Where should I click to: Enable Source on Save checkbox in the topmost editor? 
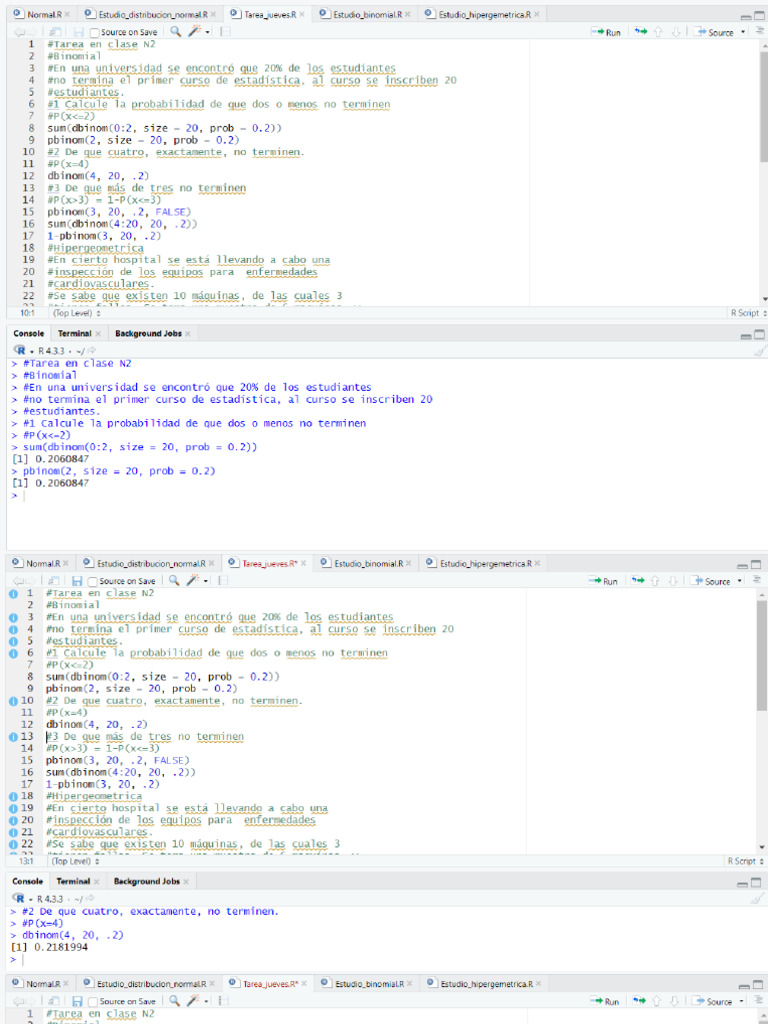(95, 33)
